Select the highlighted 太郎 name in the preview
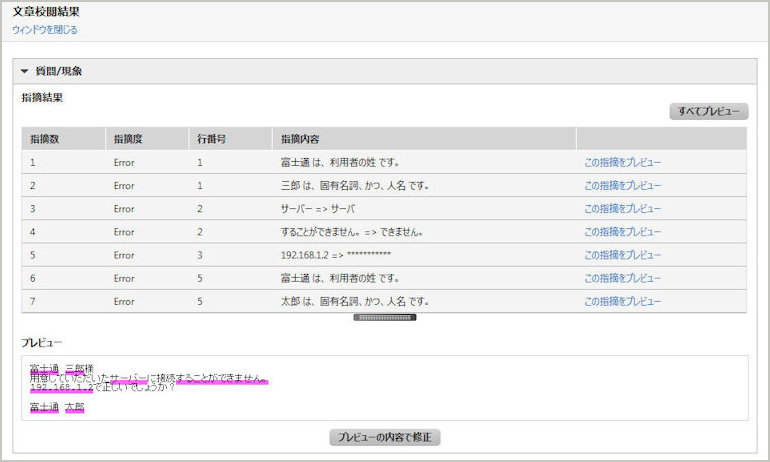770x462 pixels. click(x=75, y=407)
